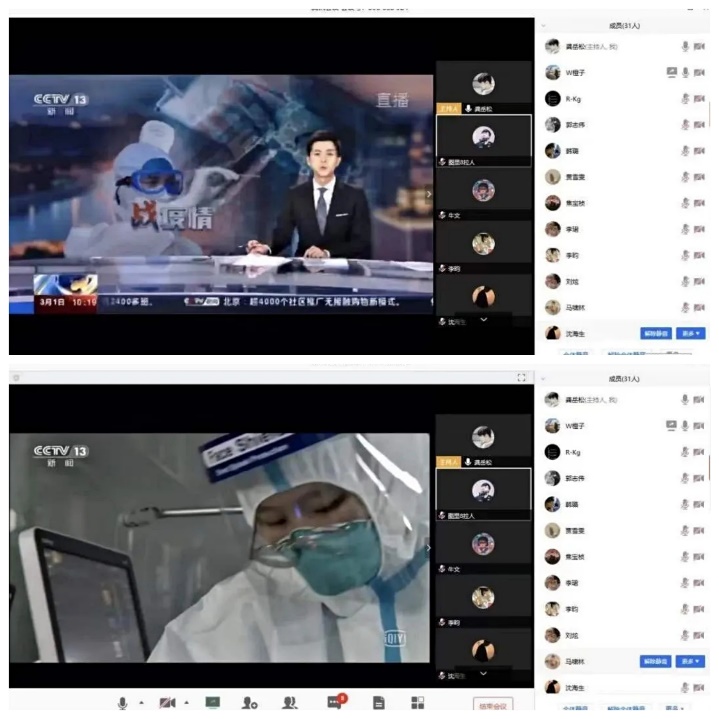The image size is (719, 719).
Task: Collapse lower 成员(31人) panel header chevron
Action: tap(543, 379)
